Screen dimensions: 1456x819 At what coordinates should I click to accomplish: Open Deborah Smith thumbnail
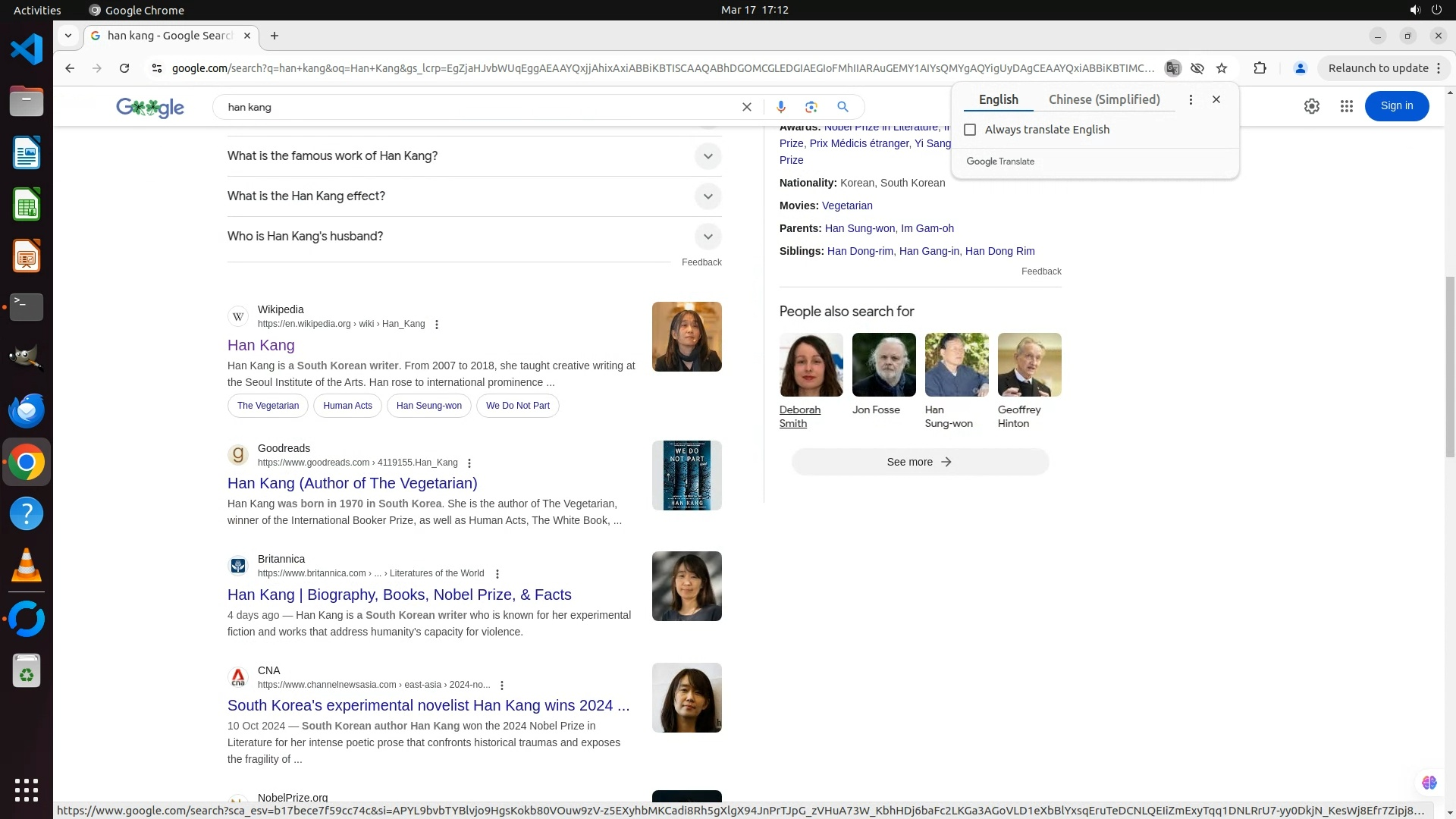(811, 365)
